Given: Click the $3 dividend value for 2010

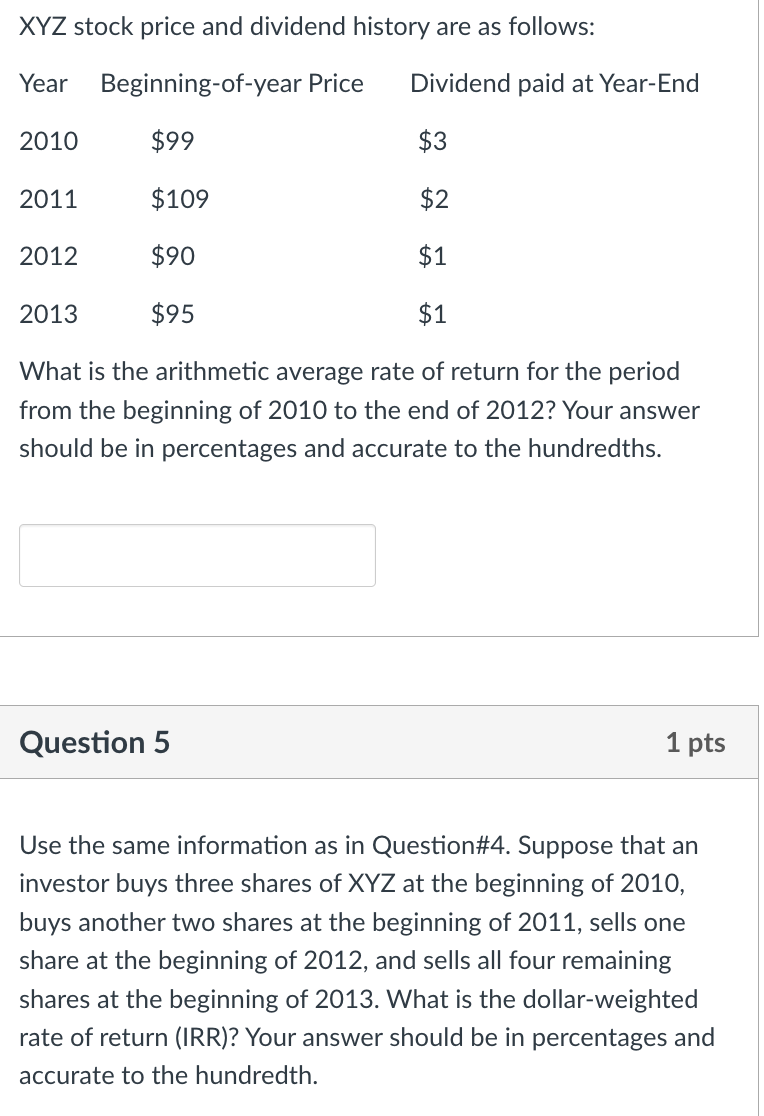Looking at the screenshot, I should pos(433,141).
